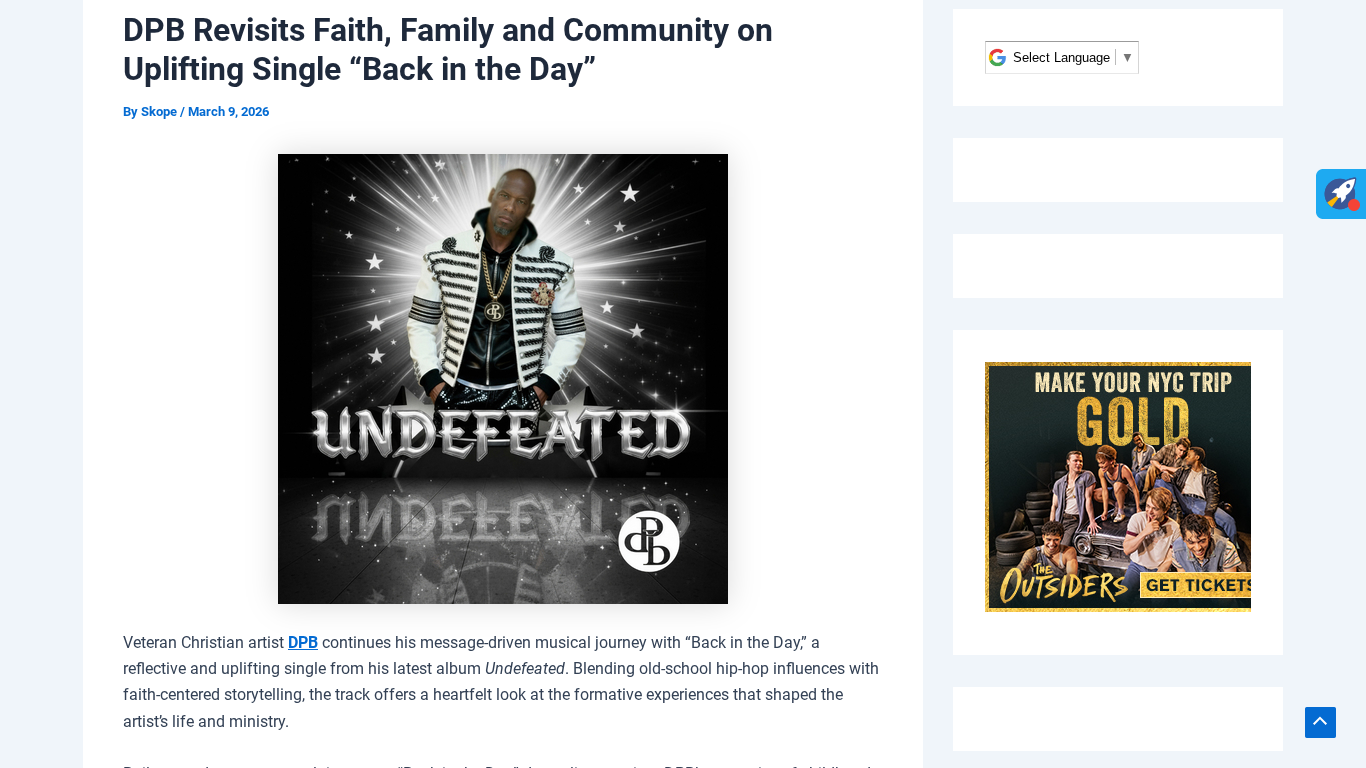Click the large GOLD text in the ad
This screenshot has height=768, width=1366.
click(x=1133, y=421)
